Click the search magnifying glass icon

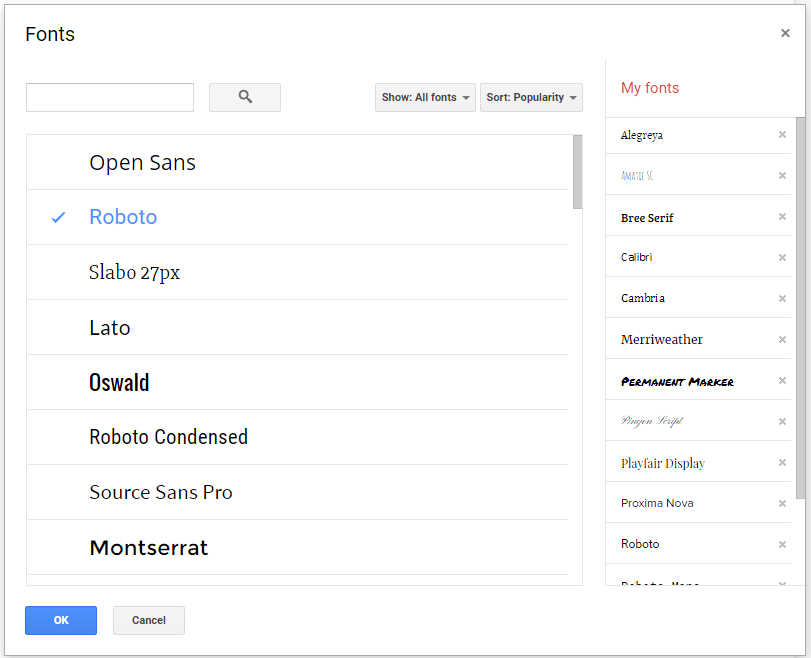244,97
